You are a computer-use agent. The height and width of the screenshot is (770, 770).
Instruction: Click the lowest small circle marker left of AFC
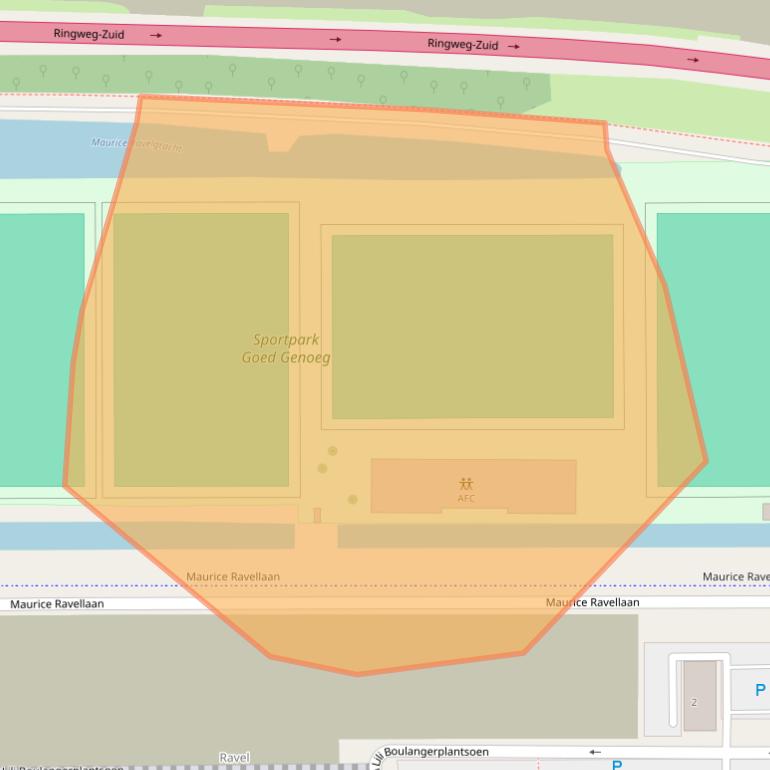352,499
